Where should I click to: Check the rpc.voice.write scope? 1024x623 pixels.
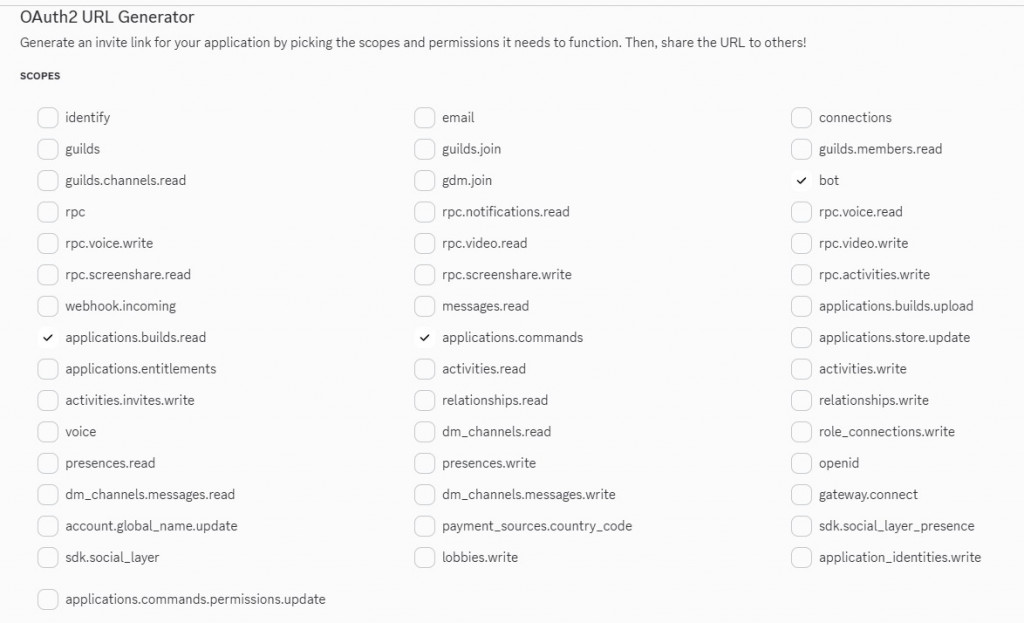coord(48,243)
